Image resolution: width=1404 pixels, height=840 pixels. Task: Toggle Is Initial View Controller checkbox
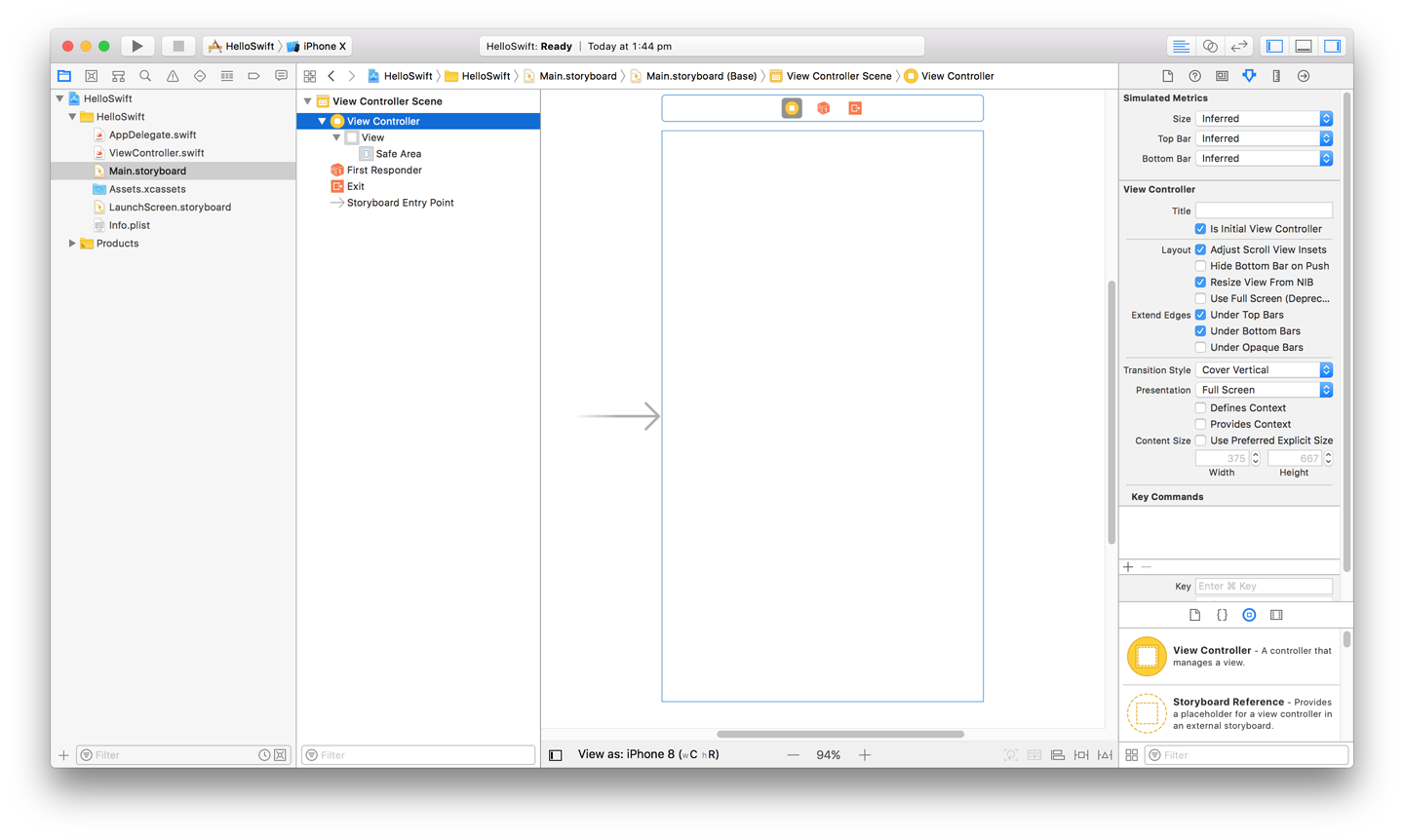[x=1200, y=229]
